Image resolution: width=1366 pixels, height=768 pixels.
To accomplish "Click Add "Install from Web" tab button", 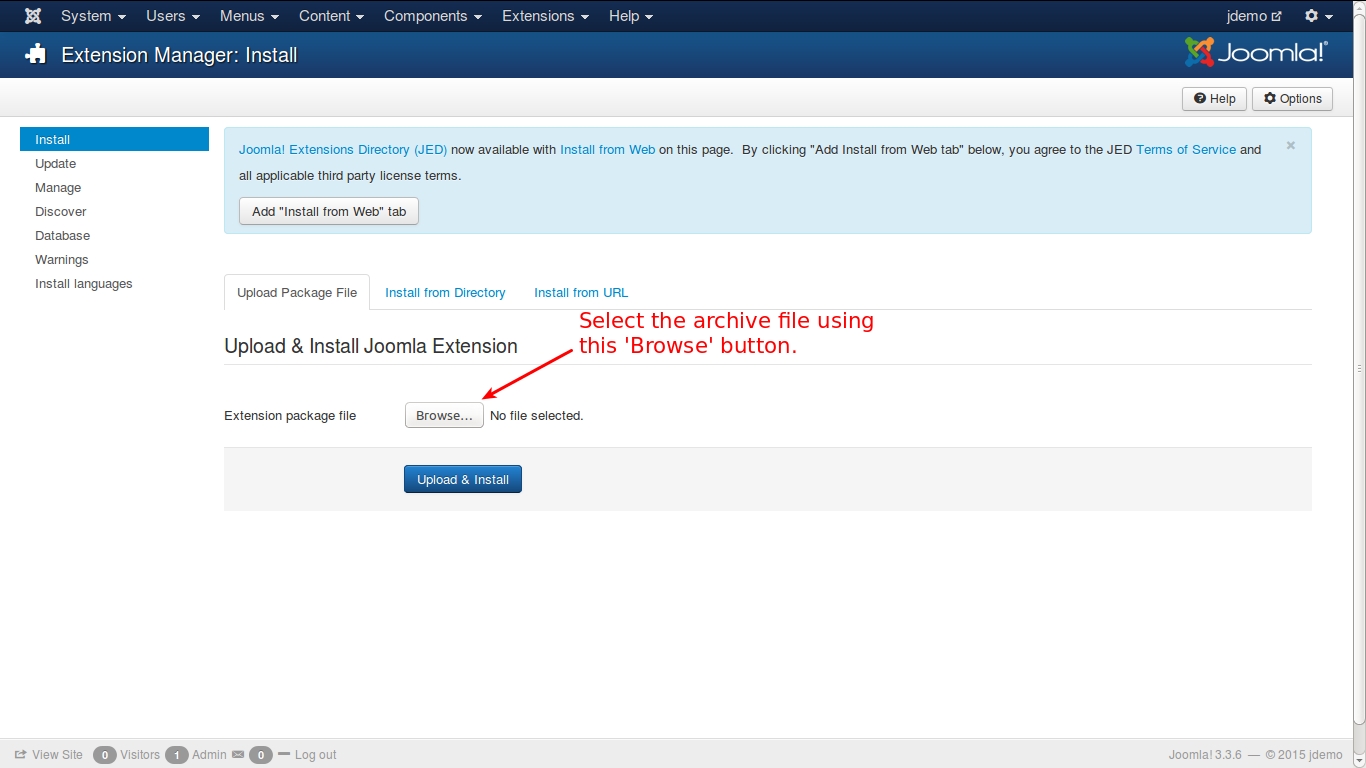I will coord(329,212).
